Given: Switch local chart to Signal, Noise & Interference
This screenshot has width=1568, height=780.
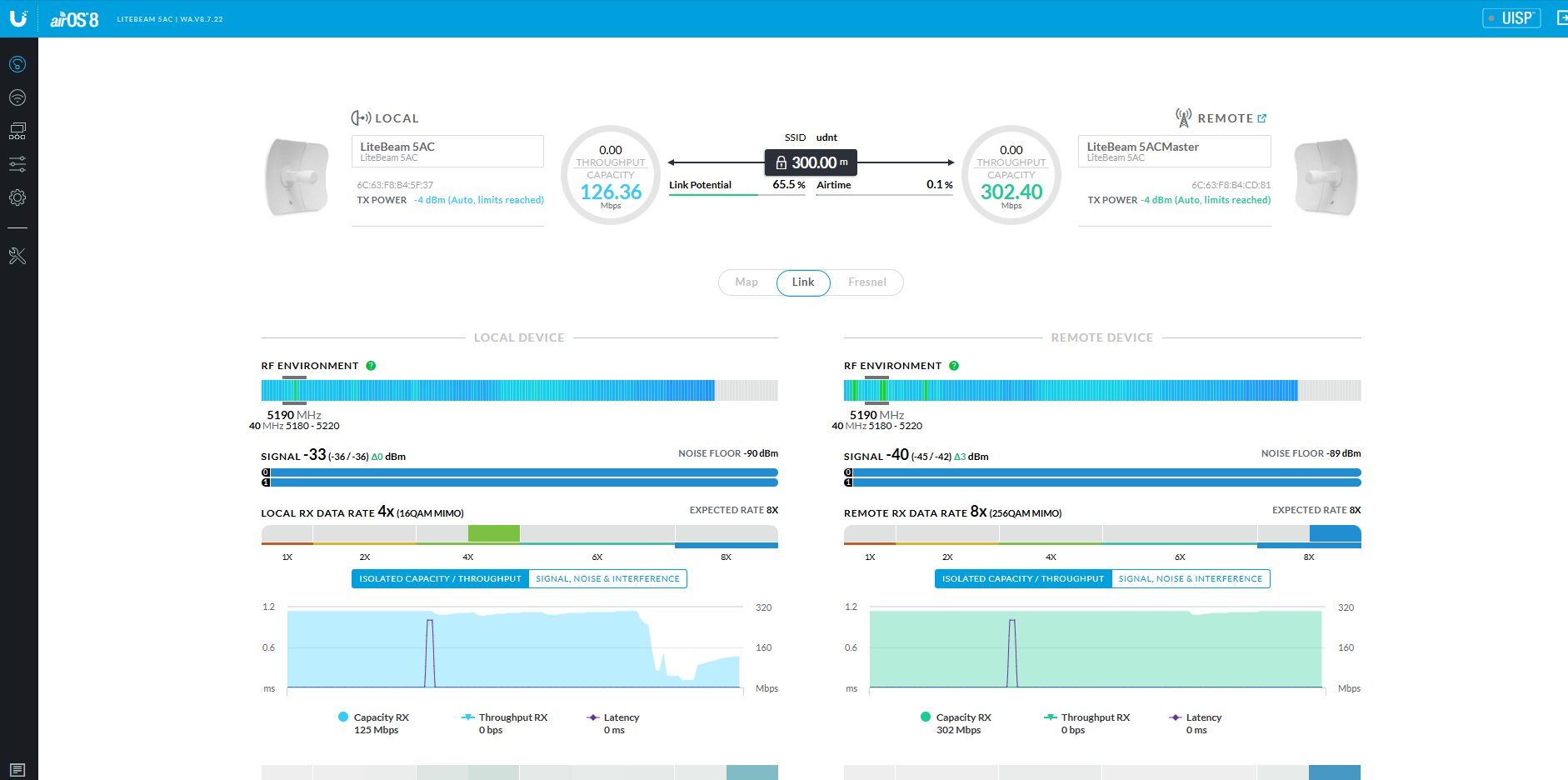Looking at the screenshot, I should click(607, 578).
